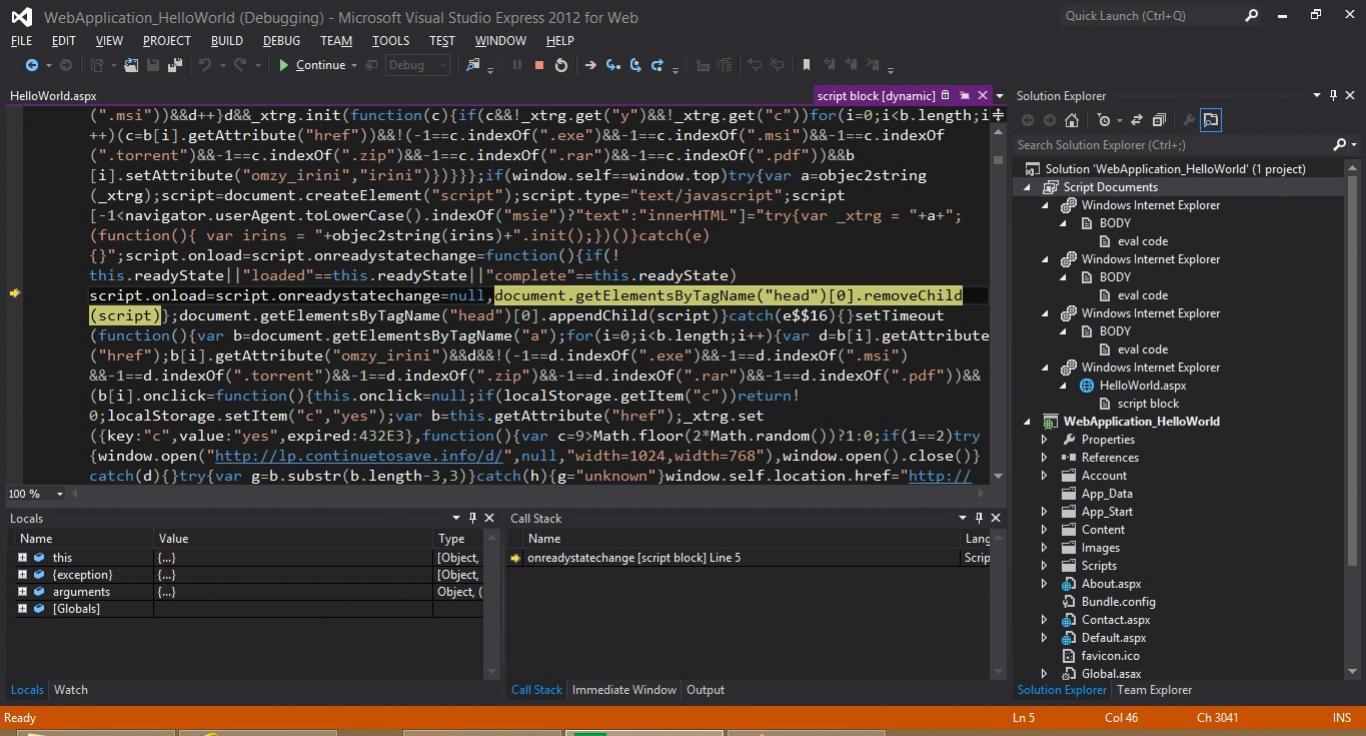The width and height of the screenshot is (1366, 736).
Task: Open the 100 % zoom dropdown
Action: [60, 494]
